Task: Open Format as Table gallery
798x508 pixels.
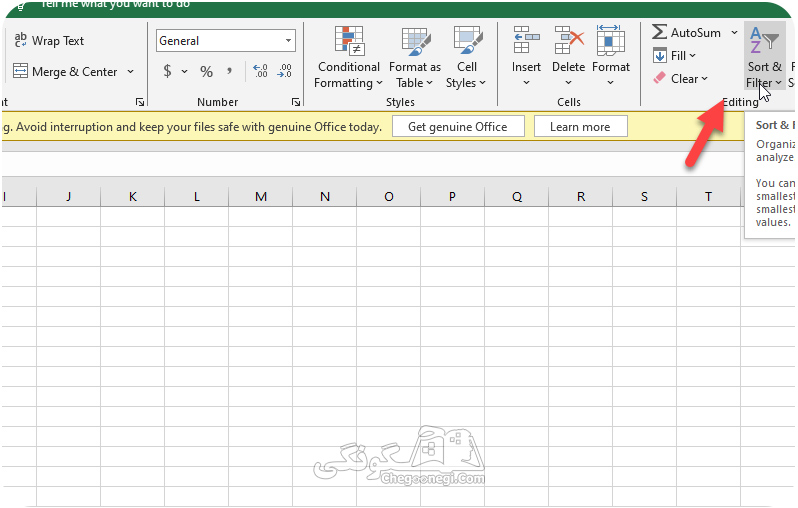Action: [x=415, y=57]
